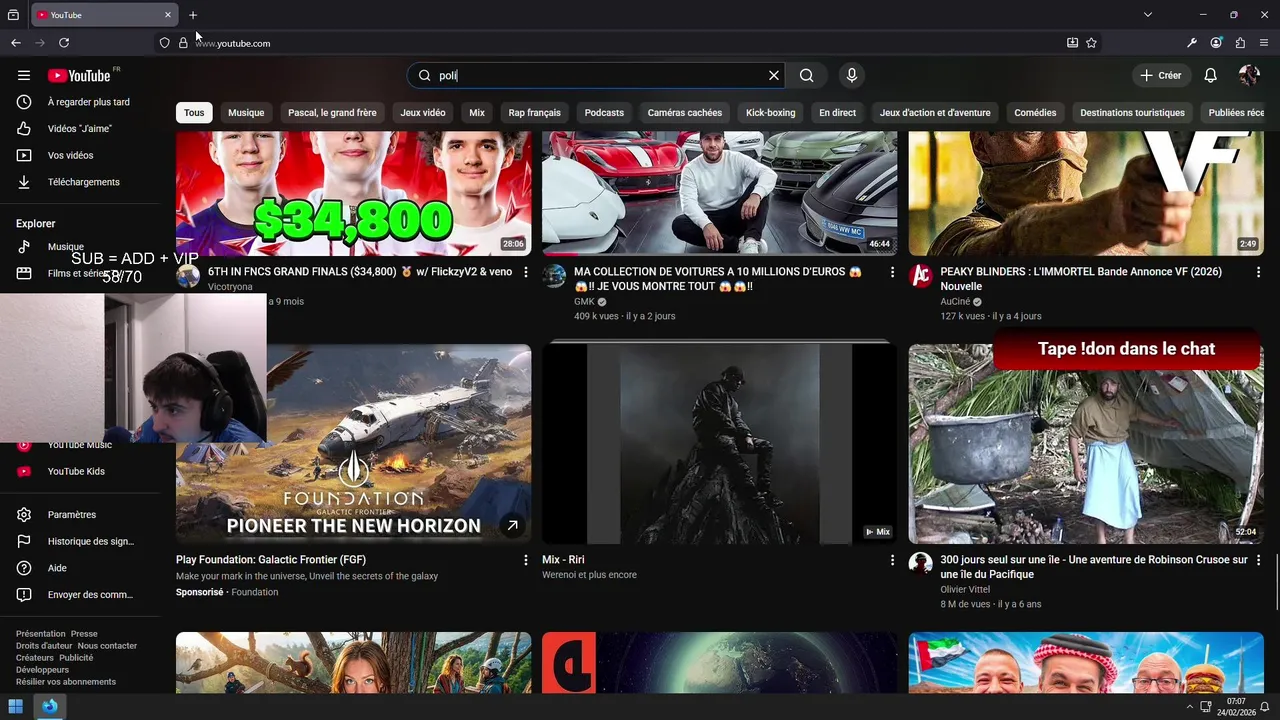1280x720 pixels.
Task: Select the Pascal, le grand frère chip
Action: point(332,113)
